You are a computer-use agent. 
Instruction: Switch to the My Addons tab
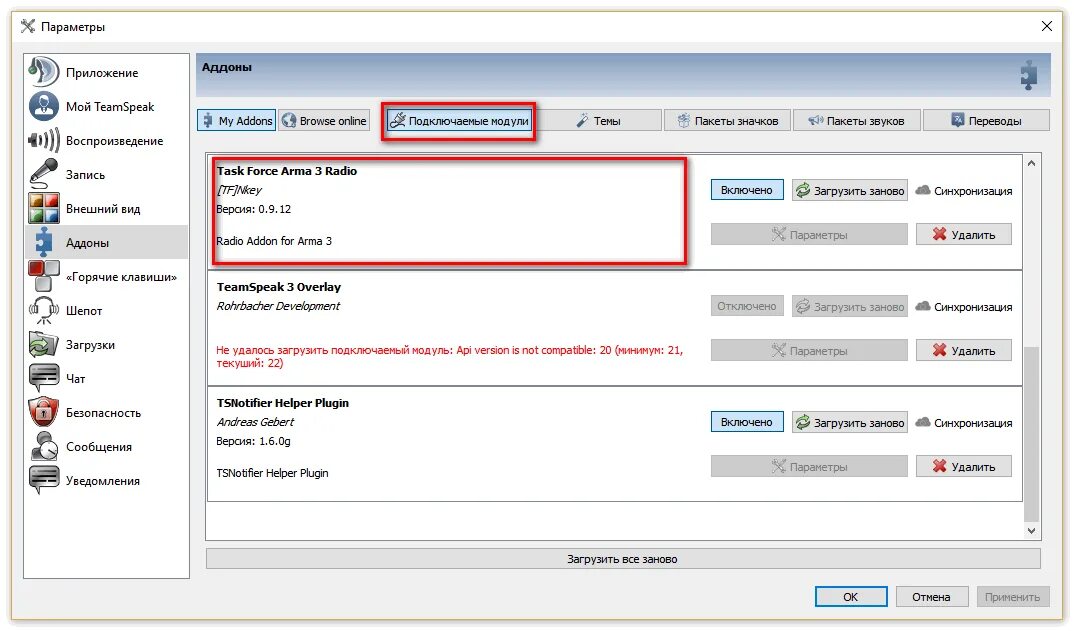point(237,121)
